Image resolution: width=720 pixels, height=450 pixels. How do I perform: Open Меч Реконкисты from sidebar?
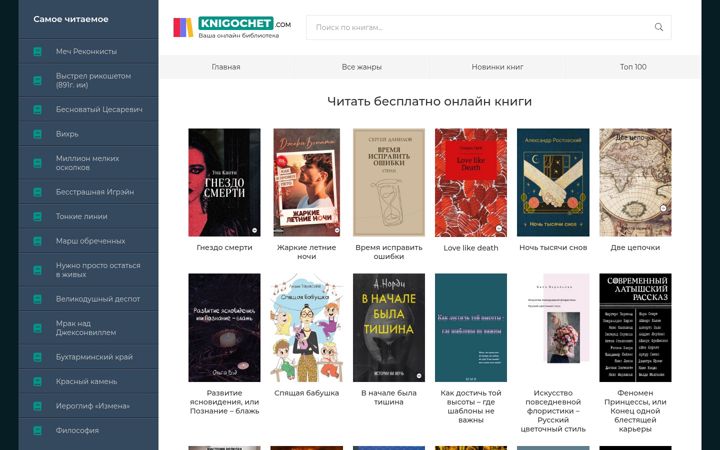[86, 51]
